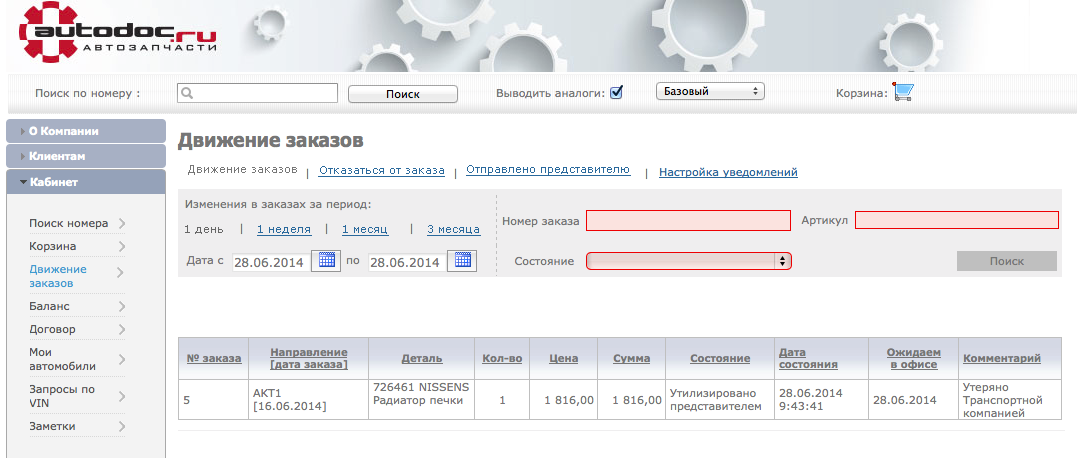Click the magnifier icon in search field

(x=186, y=93)
